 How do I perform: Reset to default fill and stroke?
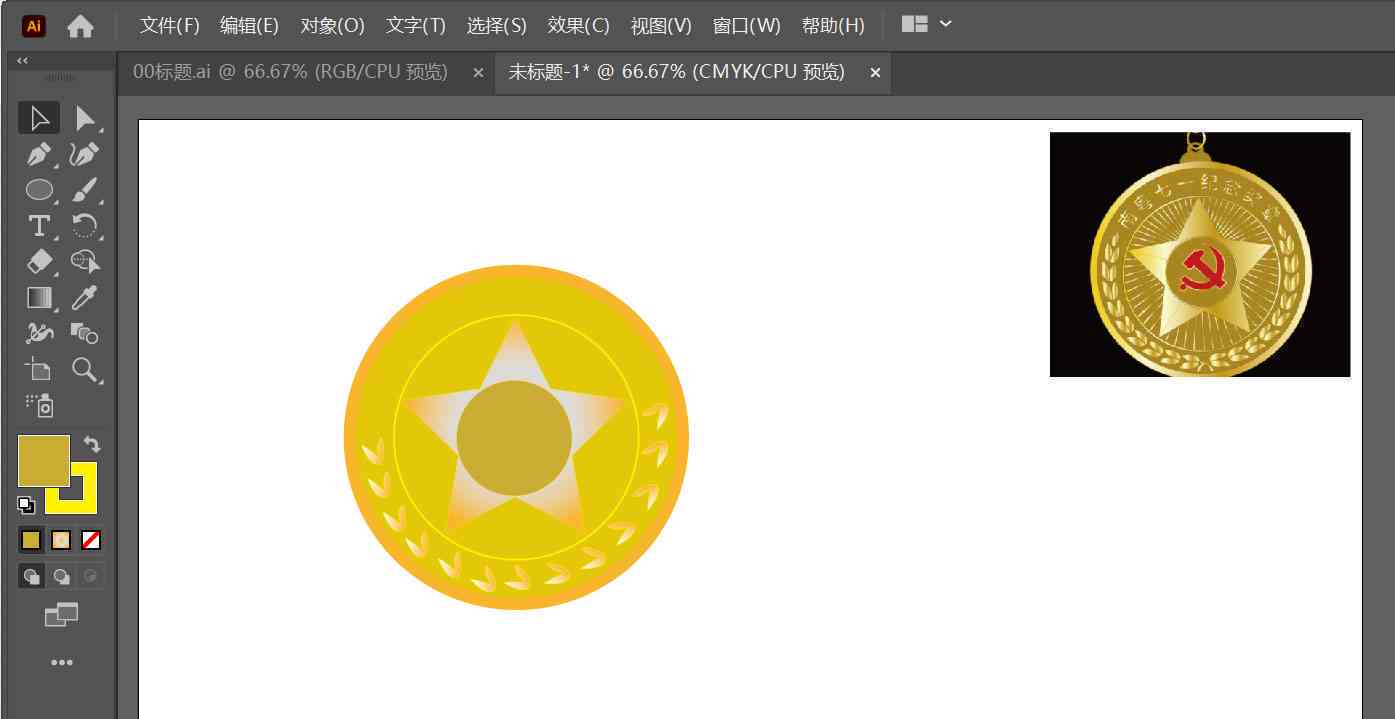pyautogui.click(x=26, y=505)
